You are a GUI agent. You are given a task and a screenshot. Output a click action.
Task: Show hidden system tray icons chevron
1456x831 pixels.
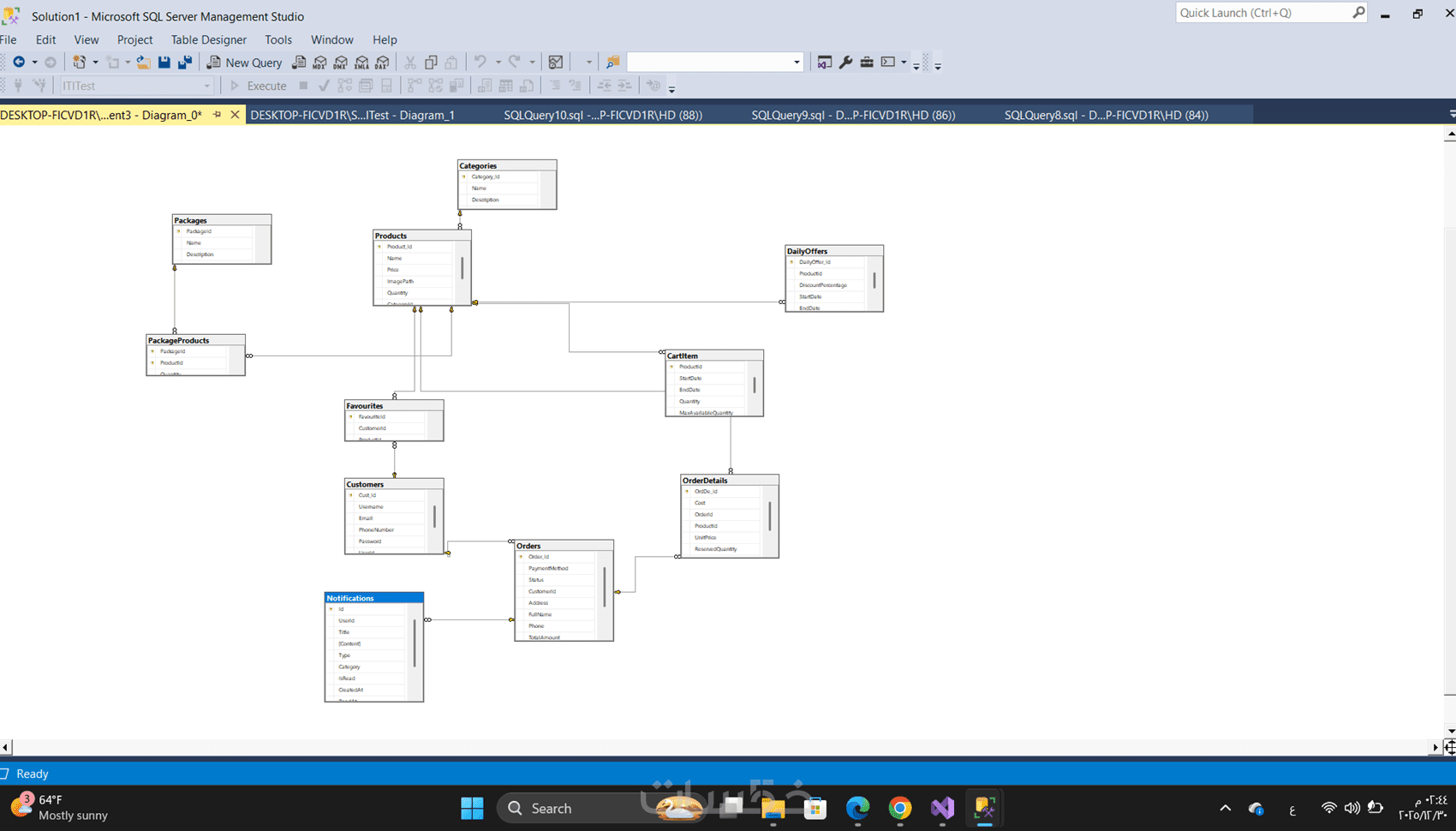click(1226, 808)
